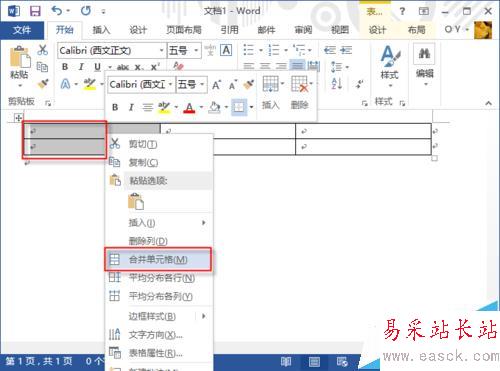Click text effects A icon in ribbon
This screenshot has width=500, height=371.
[x=65, y=84]
